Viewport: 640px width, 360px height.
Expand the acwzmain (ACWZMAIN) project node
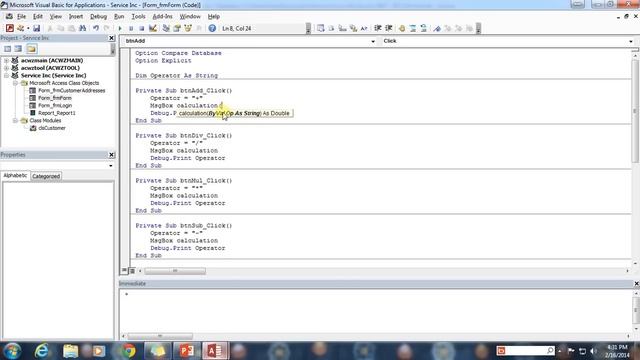(6, 60)
